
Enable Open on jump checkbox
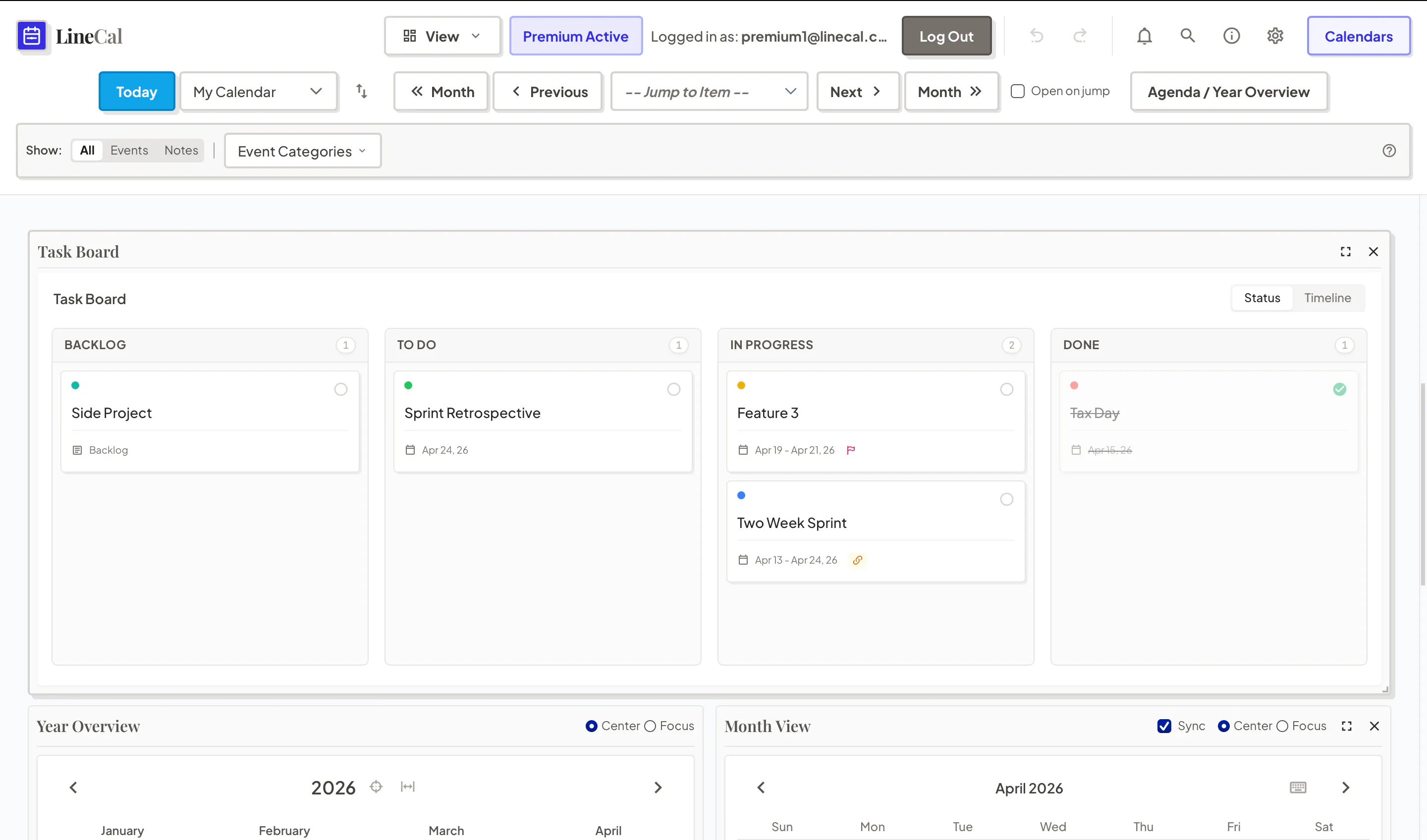click(x=1018, y=91)
